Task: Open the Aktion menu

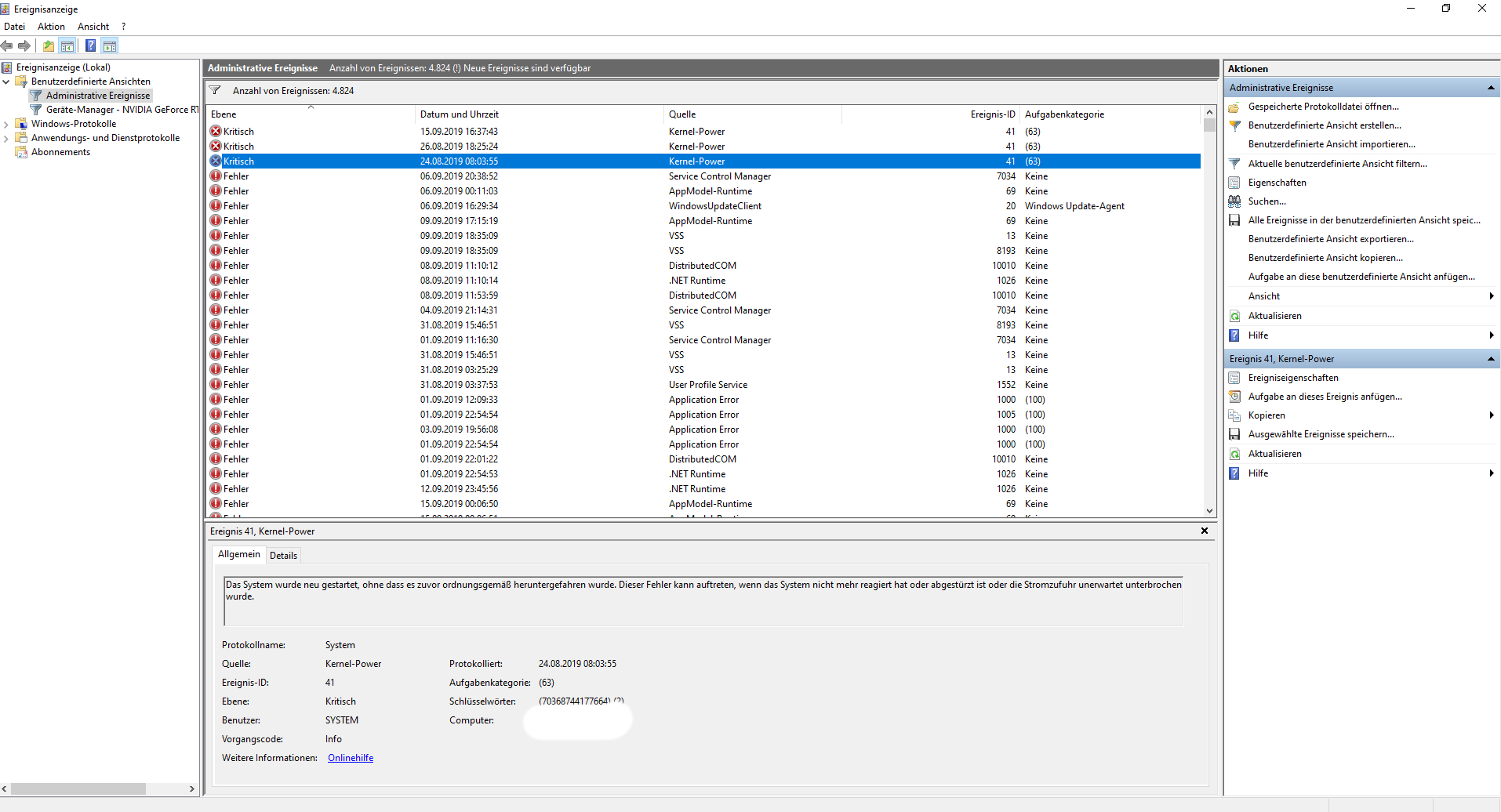Action: [51, 27]
